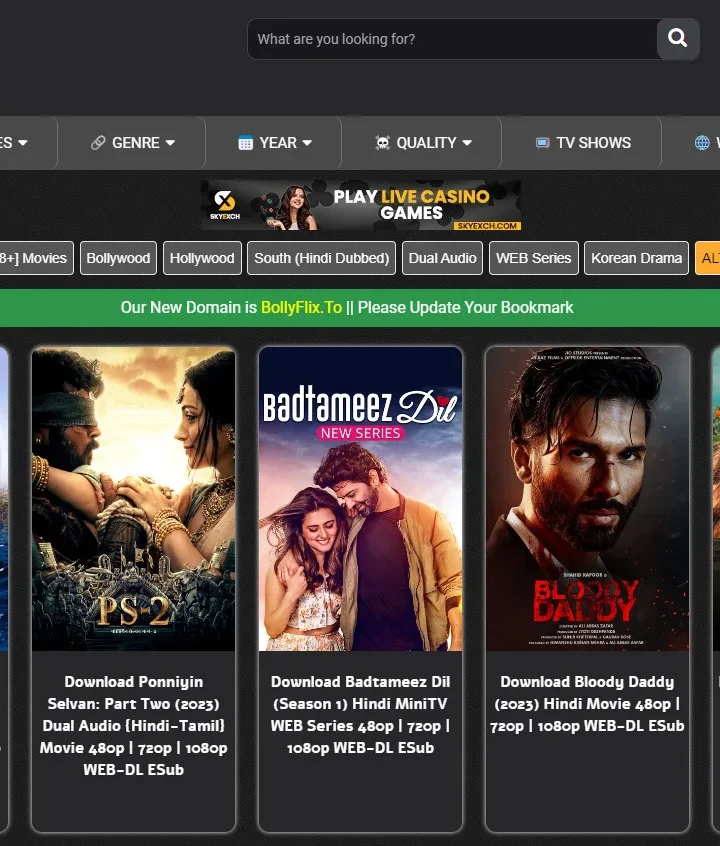The height and width of the screenshot is (846, 720).
Task: Select the Bollywood category tag
Action: [x=118, y=258]
